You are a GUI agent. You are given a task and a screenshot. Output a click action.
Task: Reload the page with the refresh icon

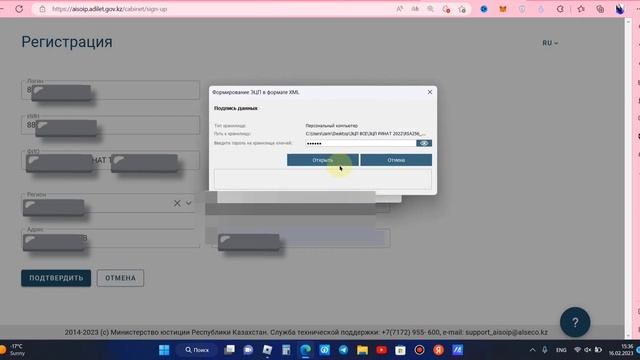[19, 9]
